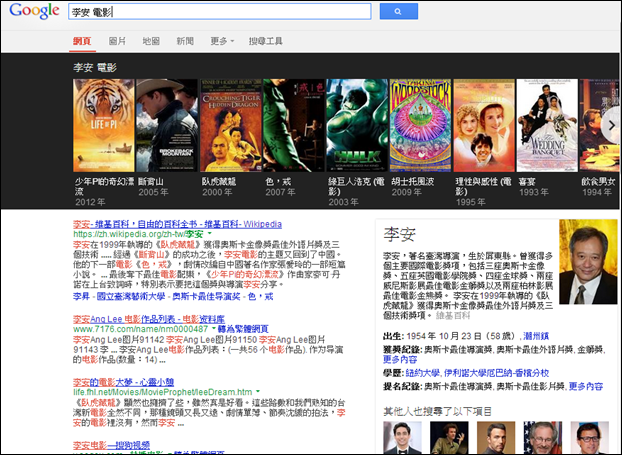
Task: Select the 理性與感性 movie poster
Action: (484, 125)
